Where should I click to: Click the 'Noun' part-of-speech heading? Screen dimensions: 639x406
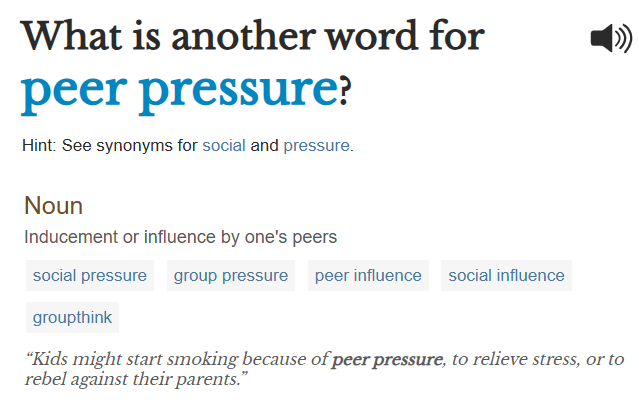[53, 206]
